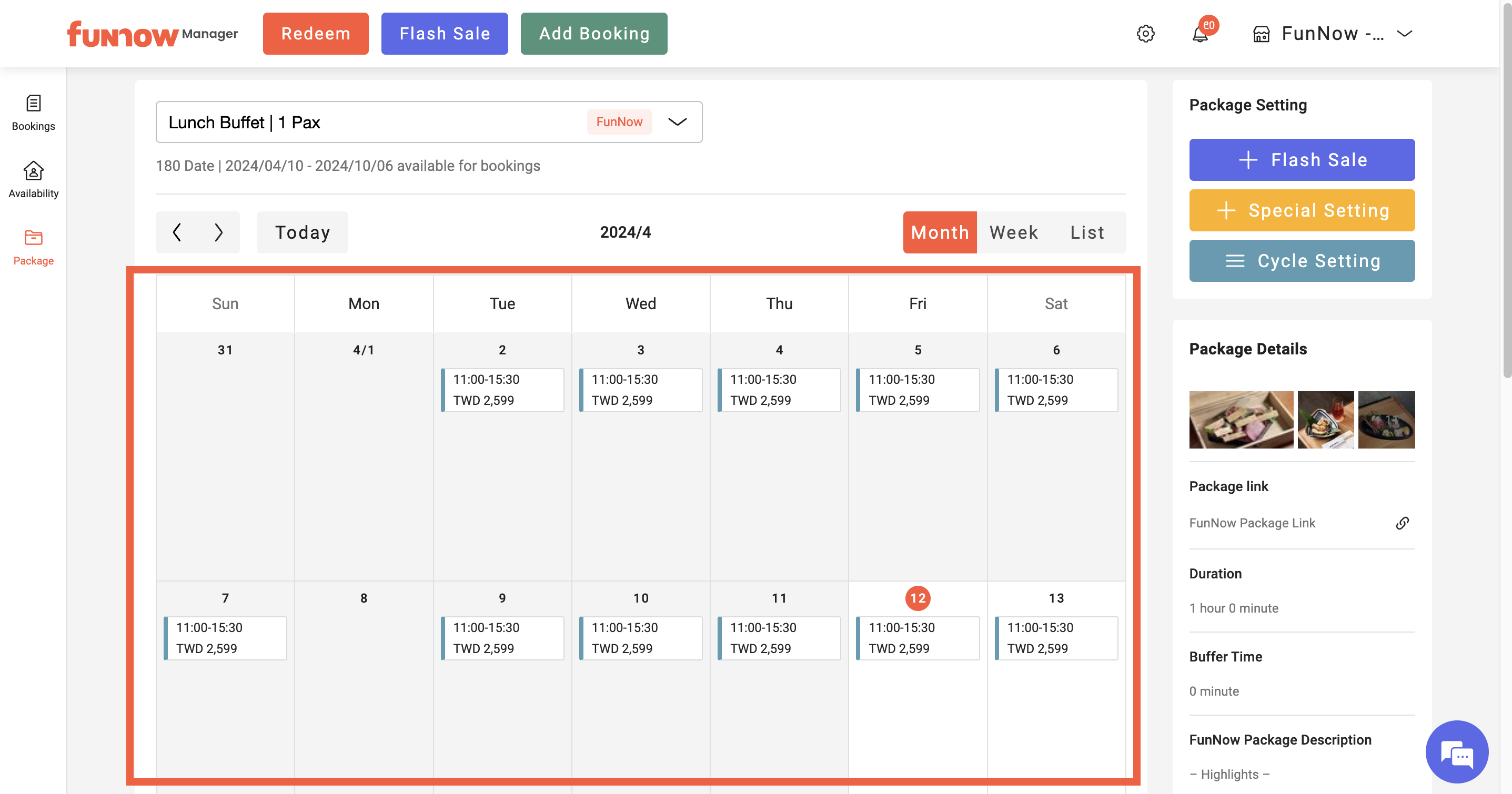Click the Redeem button
This screenshot has width=1512, height=794.
316,34
